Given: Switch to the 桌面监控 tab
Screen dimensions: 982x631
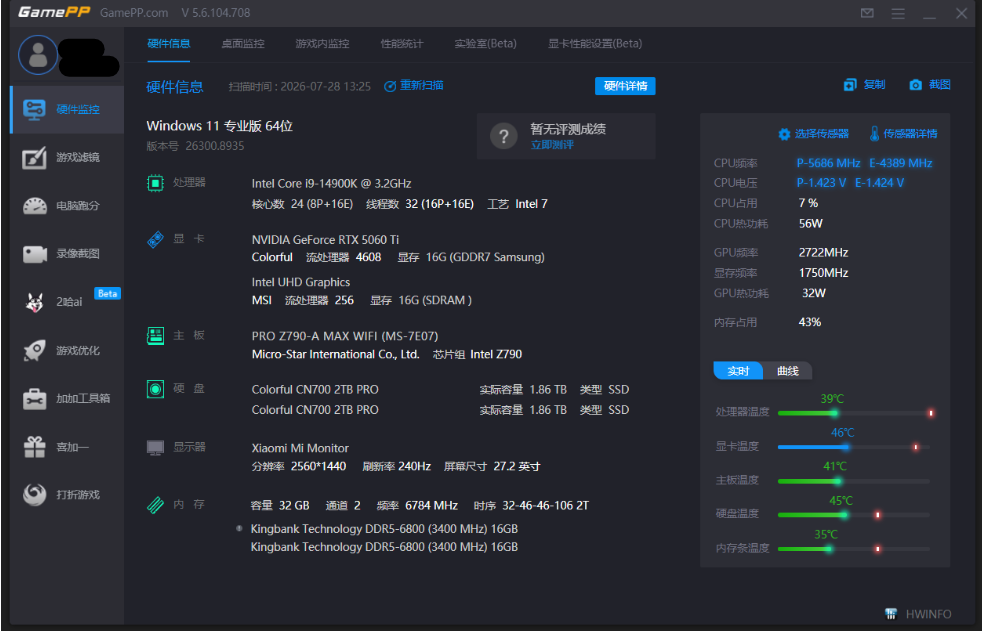Looking at the screenshot, I should coord(243,44).
